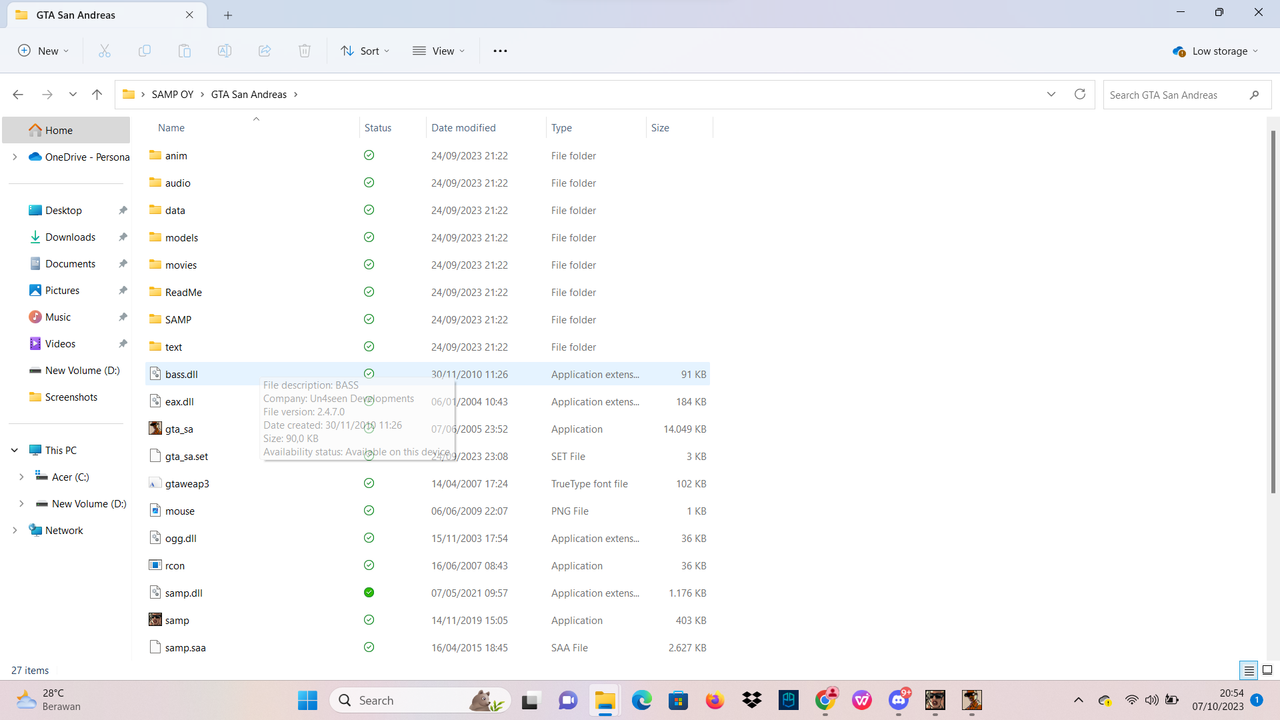Click the Copy toolbar icon
1280x720 pixels.
tap(144, 51)
